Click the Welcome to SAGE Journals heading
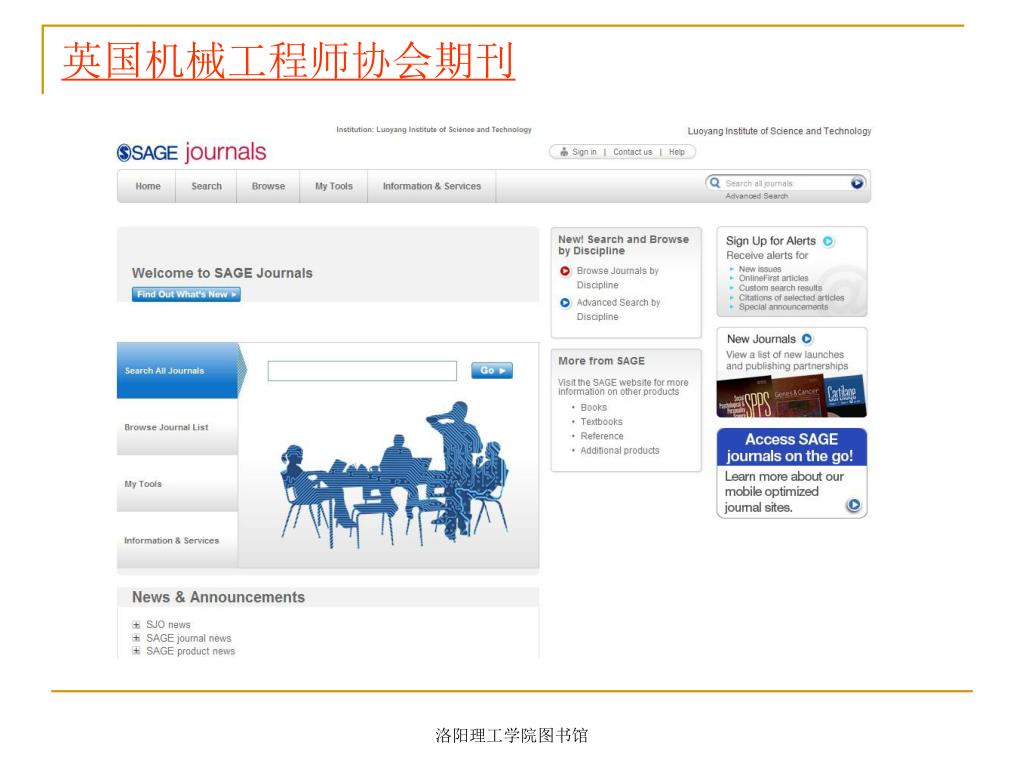Viewport: 1024px width, 768px height. click(222, 273)
